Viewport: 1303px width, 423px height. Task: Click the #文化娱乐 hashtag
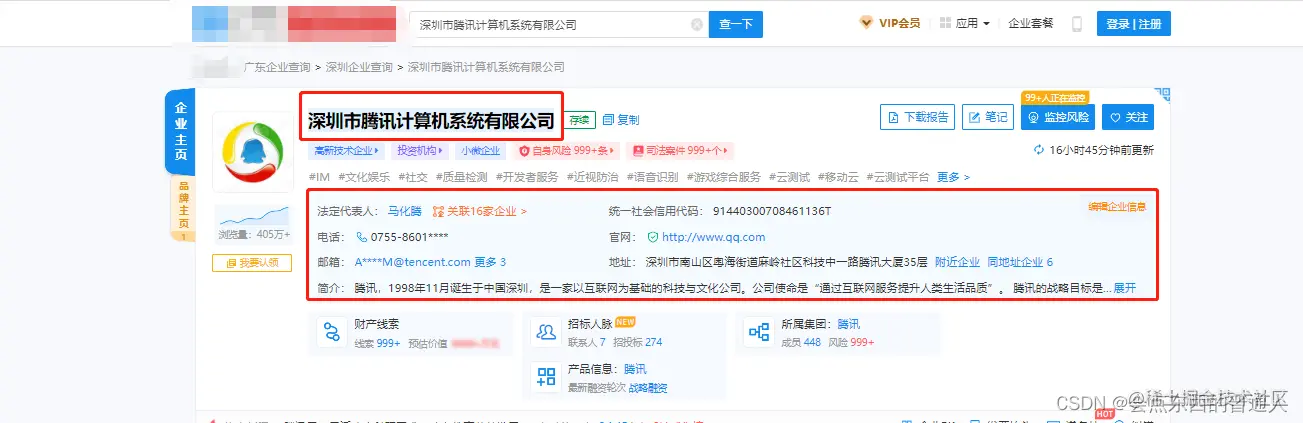pyautogui.click(x=365, y=177)
